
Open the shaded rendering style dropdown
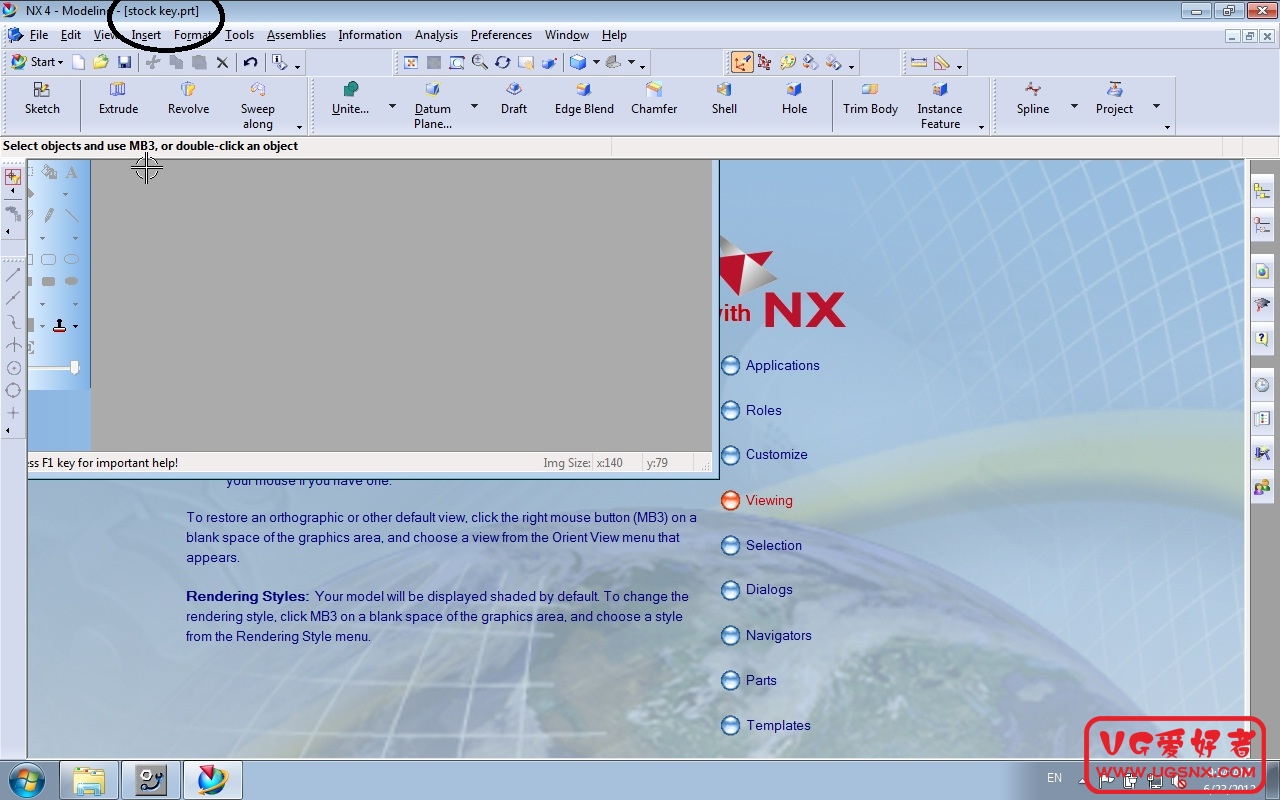[x=596, y=62]
